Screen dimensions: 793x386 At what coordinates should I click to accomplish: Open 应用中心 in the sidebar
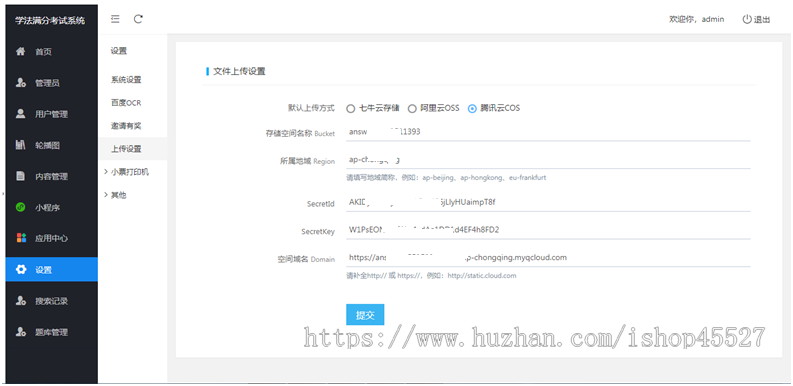51,239
